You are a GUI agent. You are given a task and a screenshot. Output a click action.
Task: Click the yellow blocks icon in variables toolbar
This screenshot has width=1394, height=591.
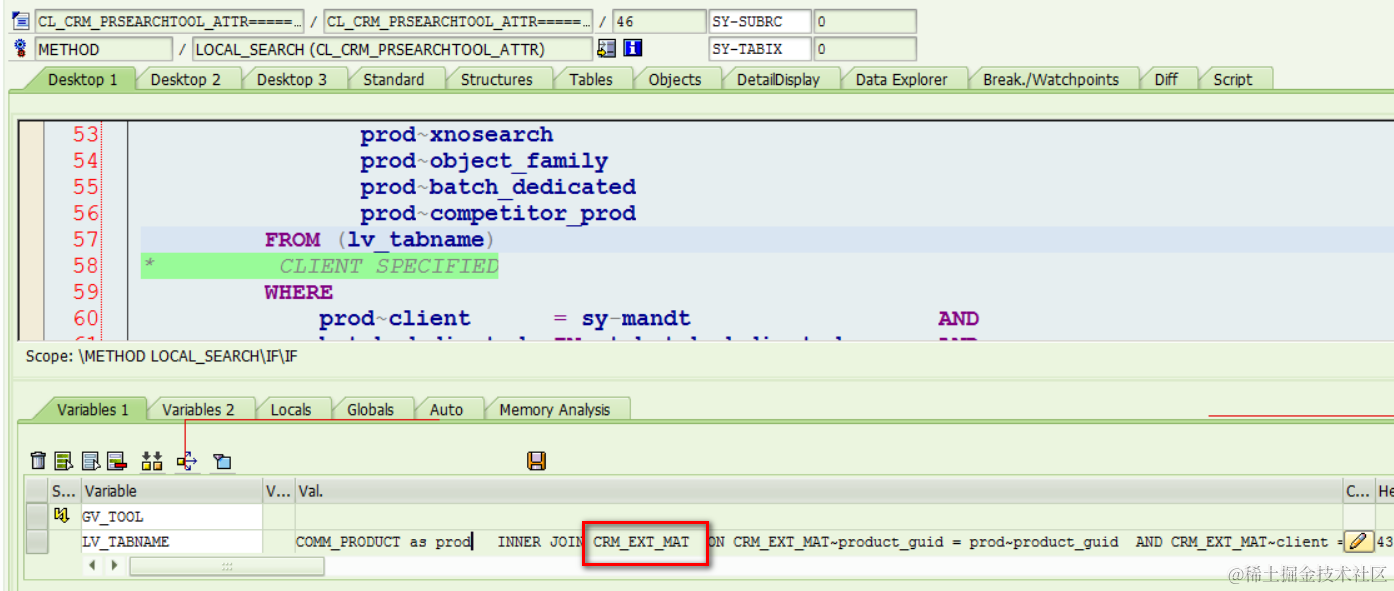point(152,460)
